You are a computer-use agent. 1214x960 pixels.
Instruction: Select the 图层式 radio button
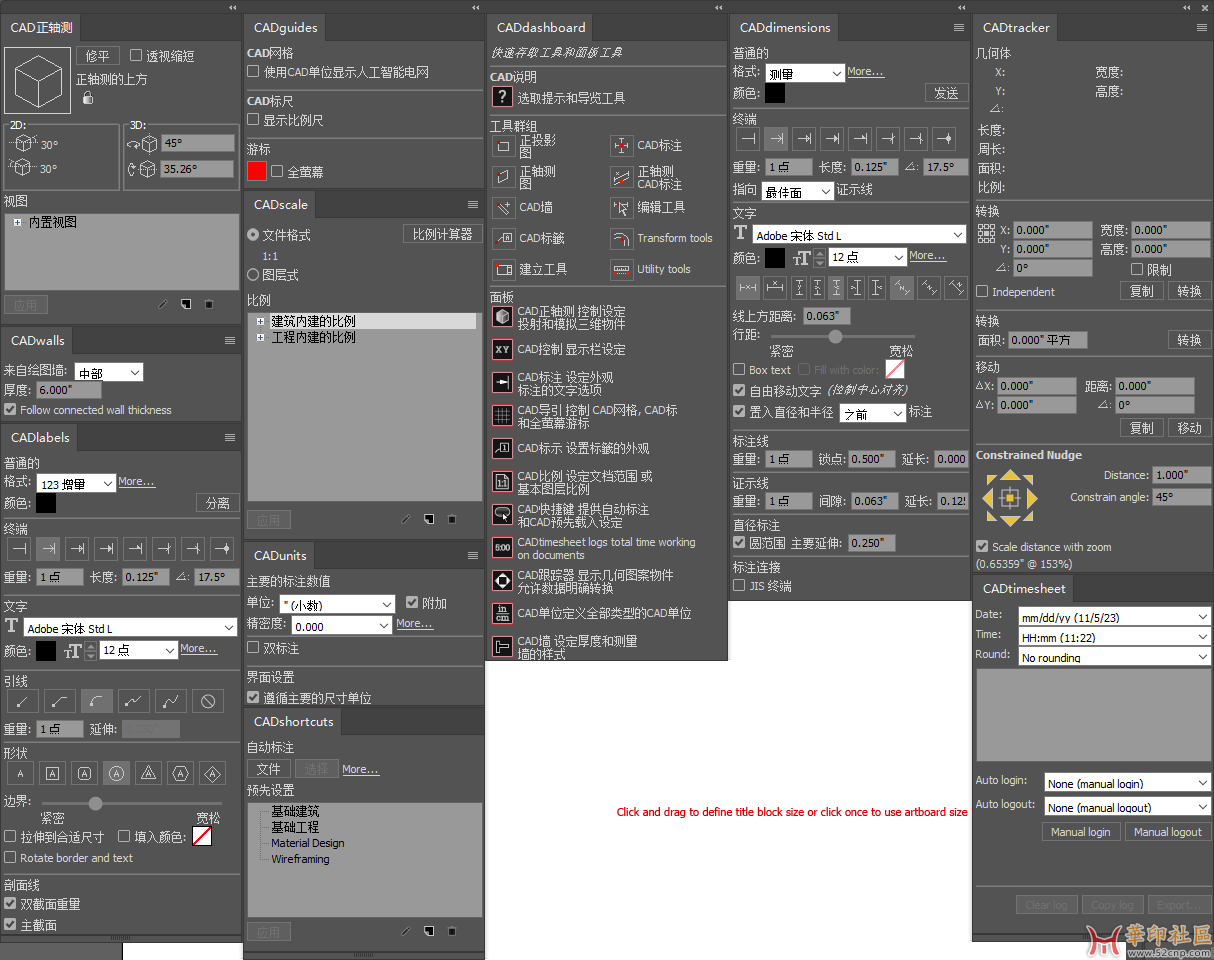point(253,274)
